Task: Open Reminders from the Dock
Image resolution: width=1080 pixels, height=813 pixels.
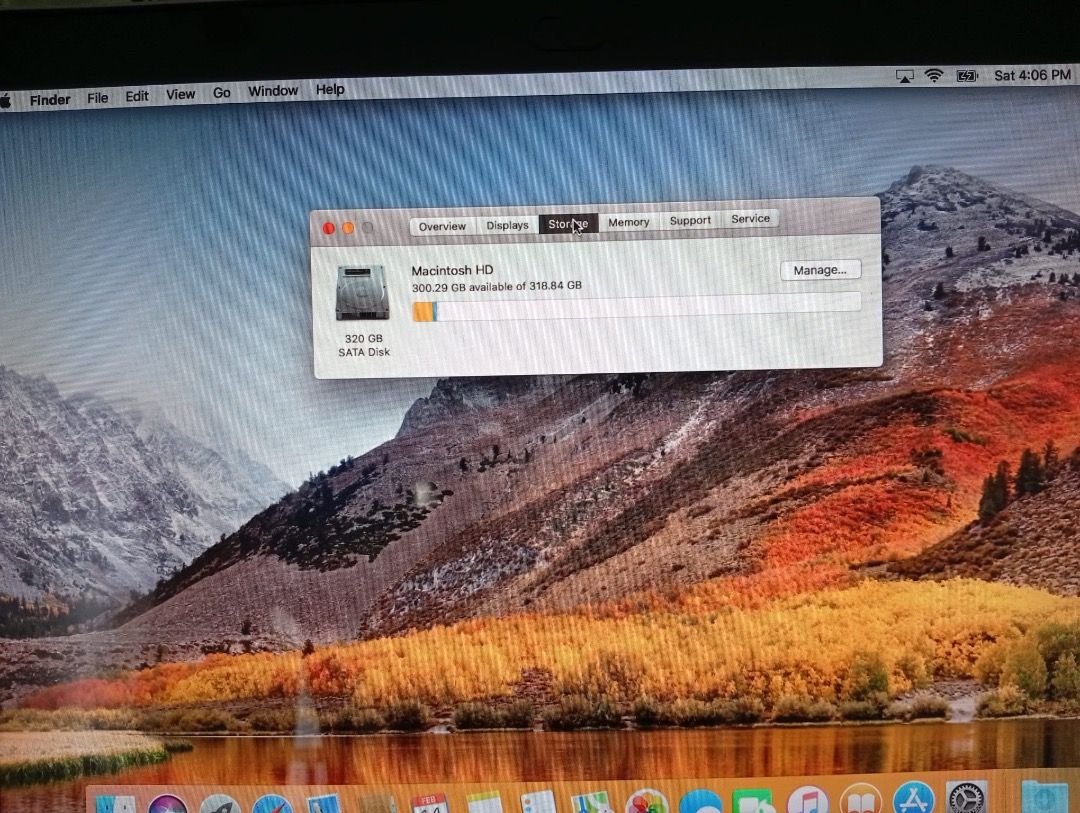Action: pos(538,802)
